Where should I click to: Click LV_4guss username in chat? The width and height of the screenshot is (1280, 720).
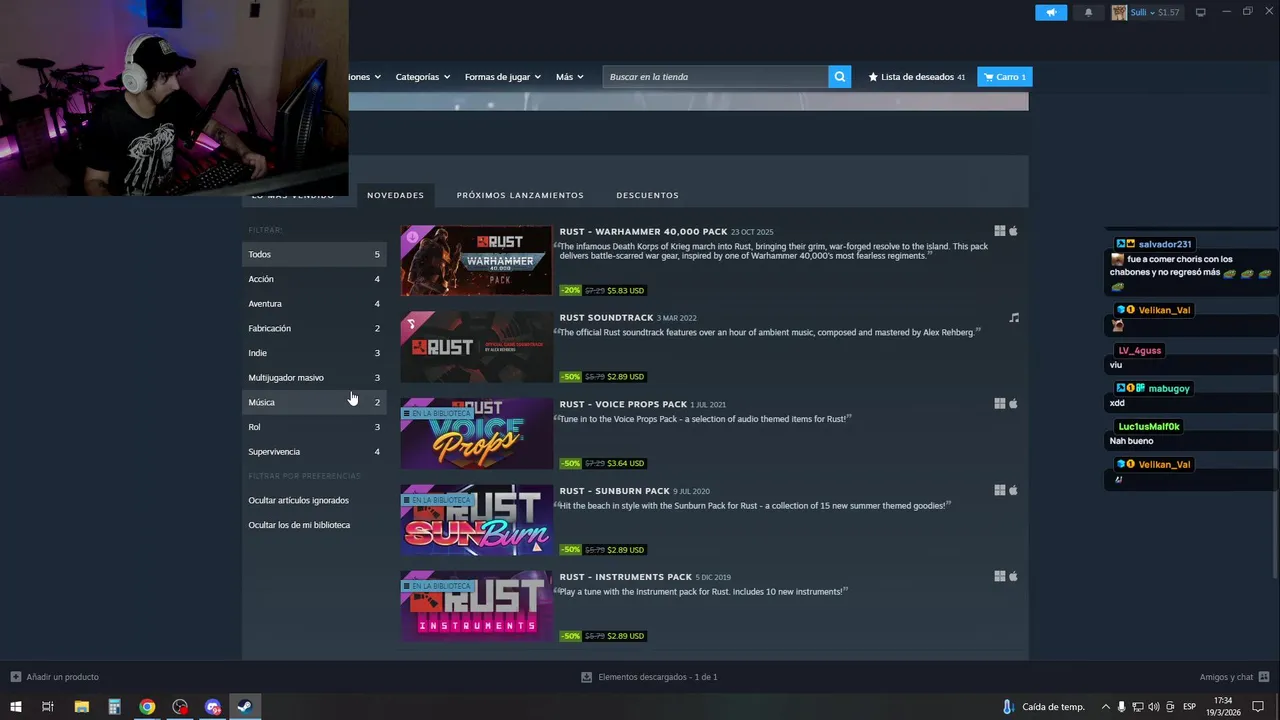pyautogui.click(x=1140, y=350)
